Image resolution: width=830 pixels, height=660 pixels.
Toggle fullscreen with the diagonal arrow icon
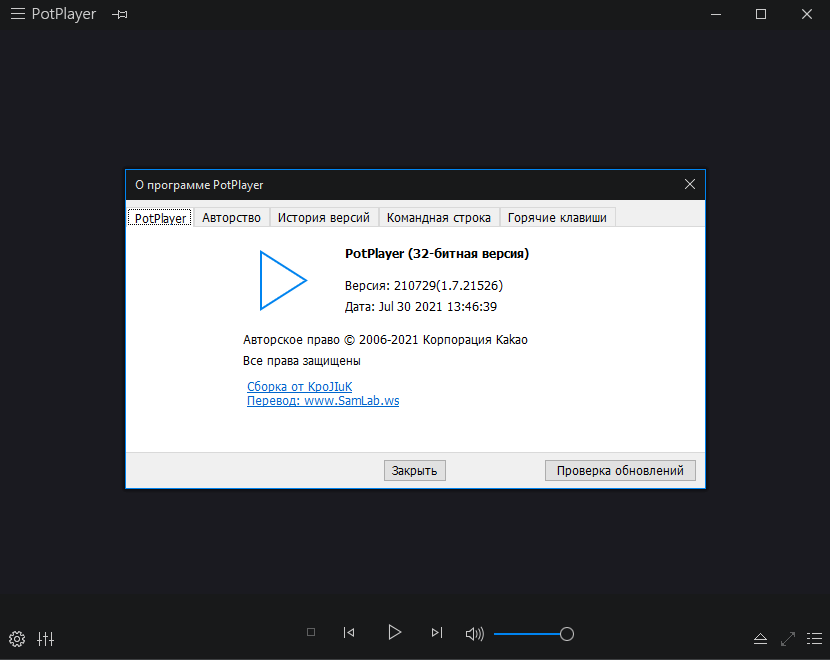(x=788, y=639)
